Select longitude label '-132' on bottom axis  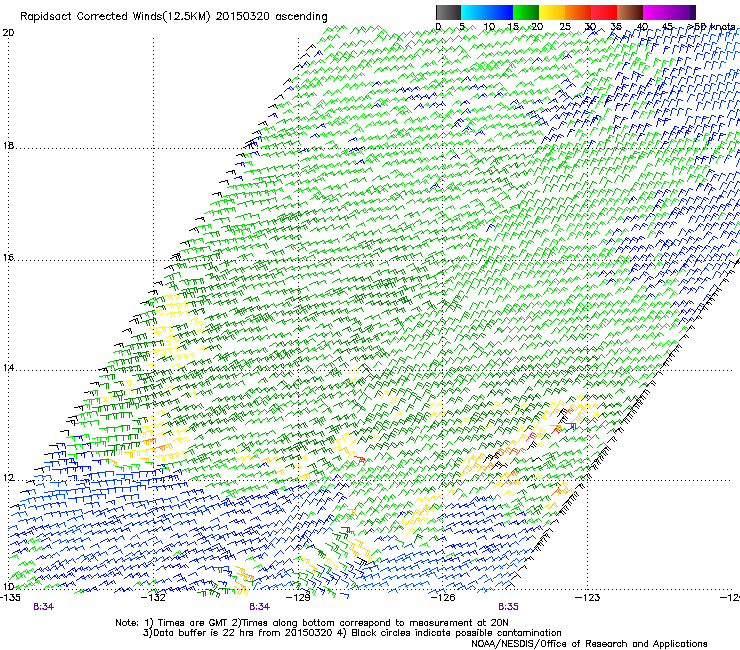[154, 598]
